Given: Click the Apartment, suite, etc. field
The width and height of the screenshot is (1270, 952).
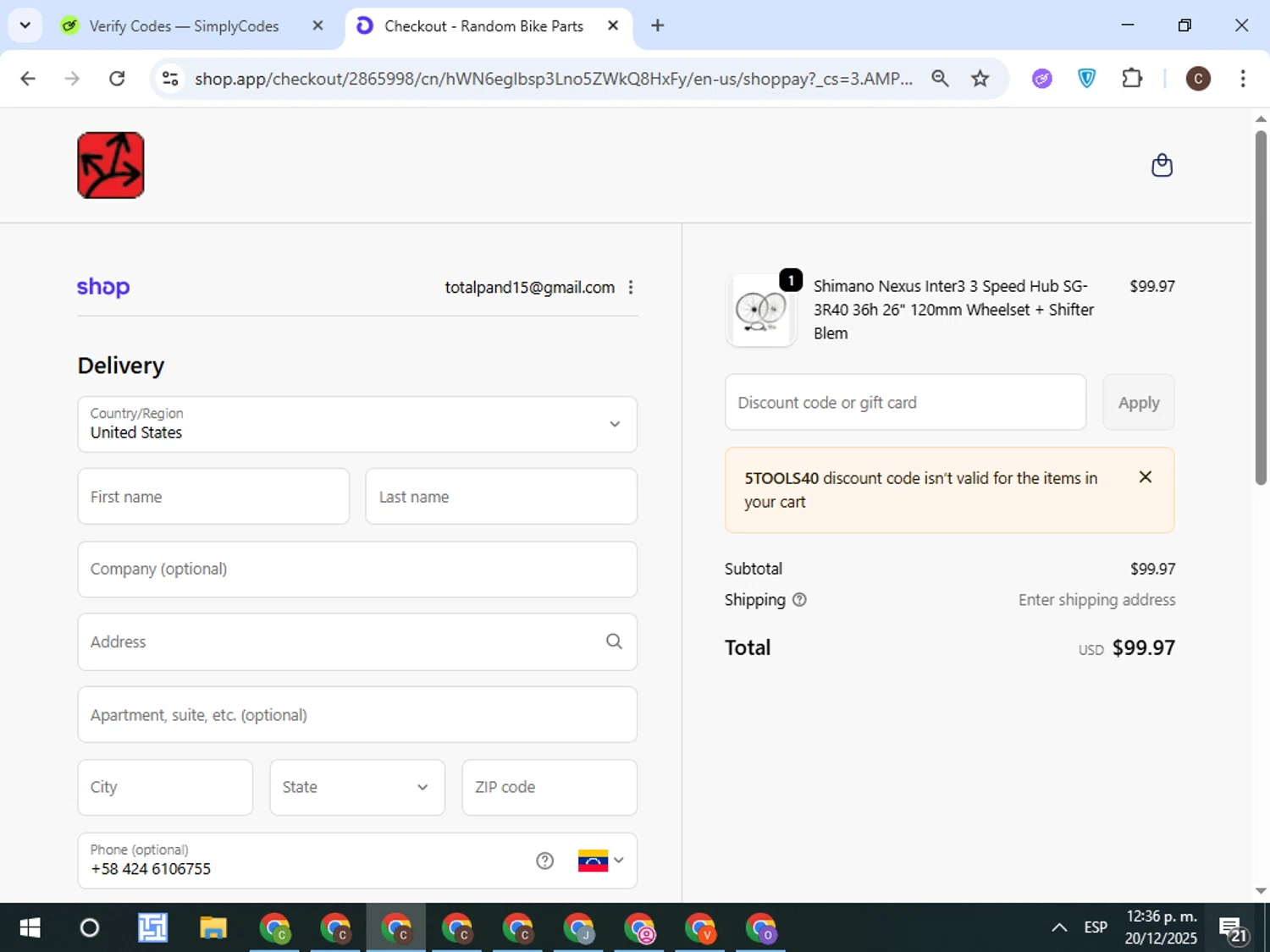Looking at the screenshot, I should pyautogui.click(x=357, y=715).
